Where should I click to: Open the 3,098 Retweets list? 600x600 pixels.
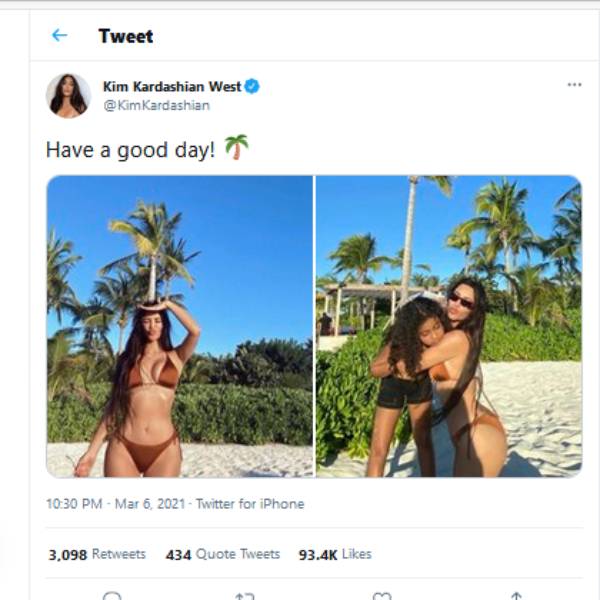[97, 554]
